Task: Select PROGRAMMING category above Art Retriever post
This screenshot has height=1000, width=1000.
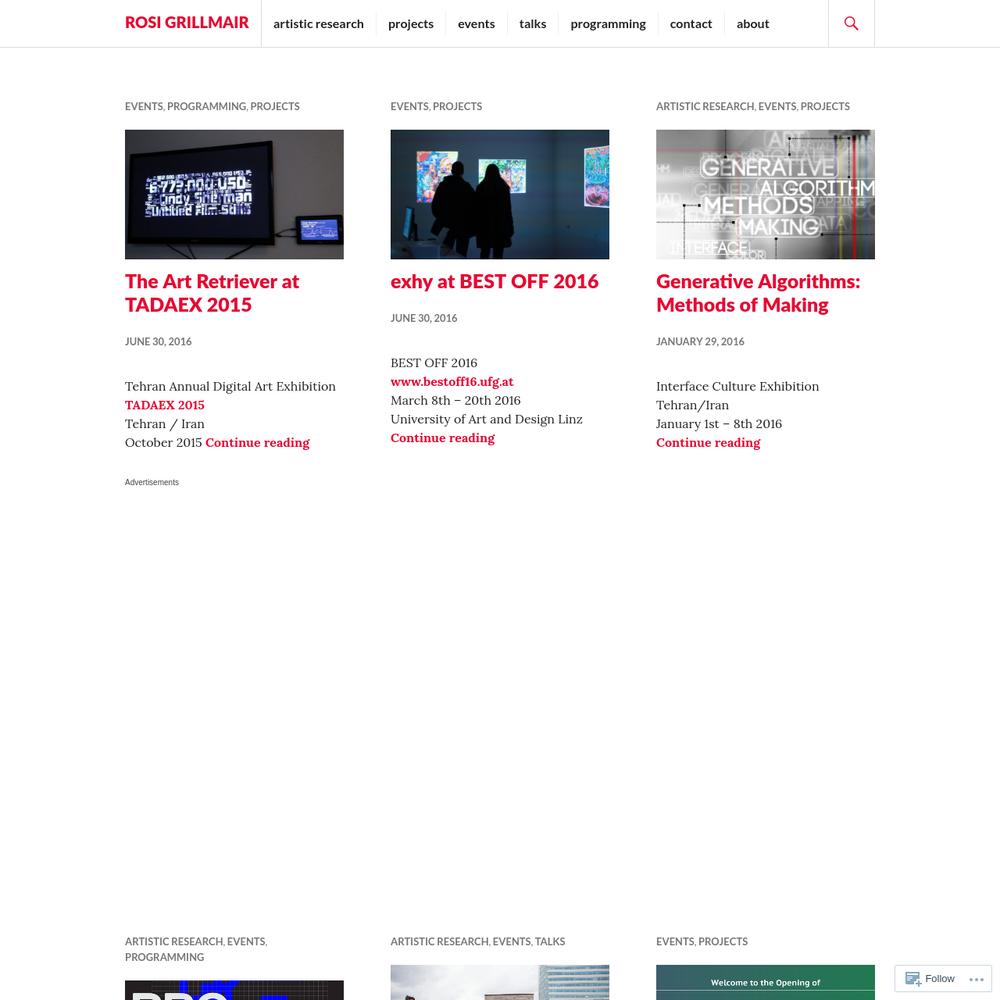Action: point(206,107)
